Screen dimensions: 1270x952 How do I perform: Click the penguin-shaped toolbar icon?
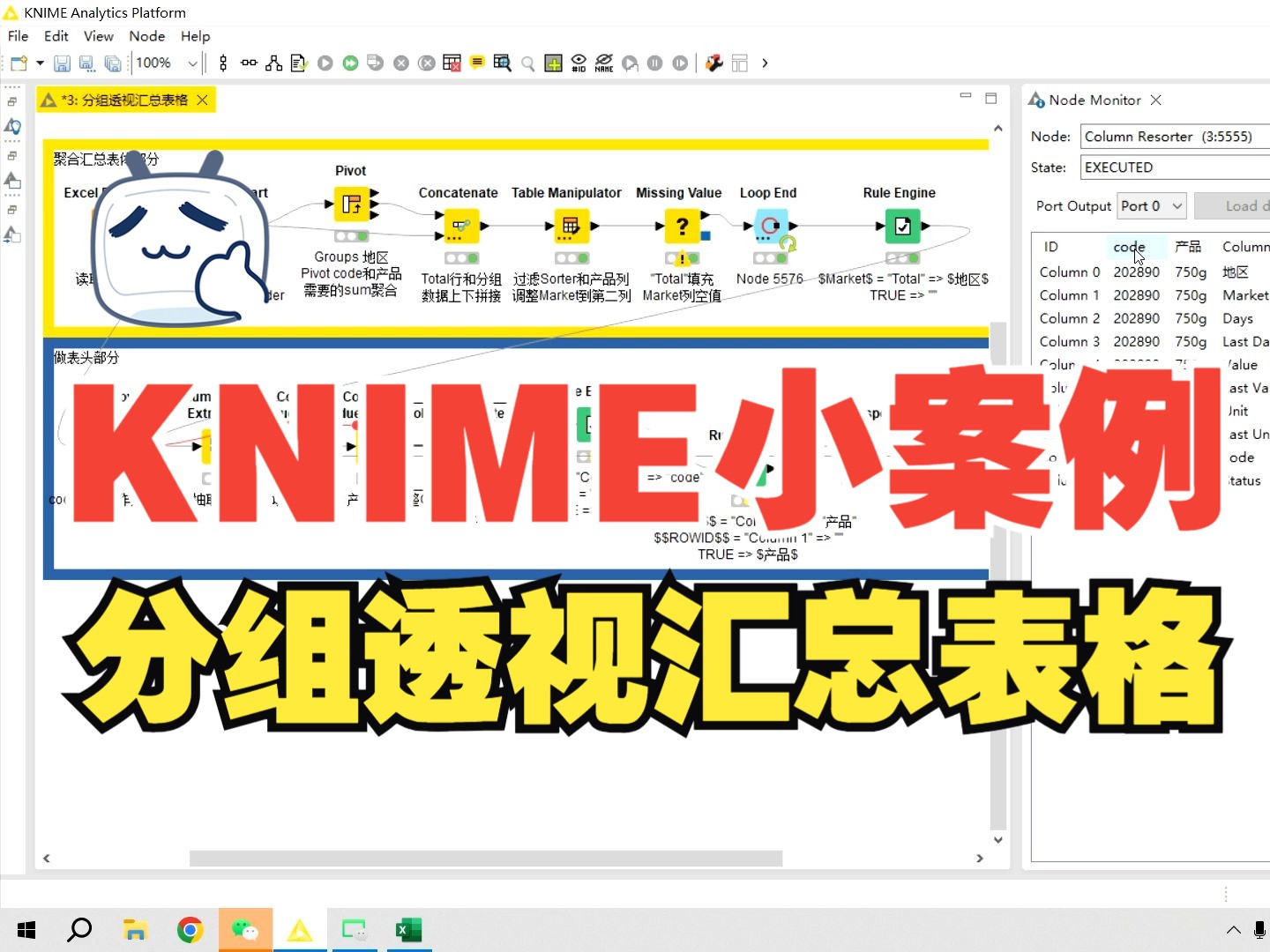714,63
